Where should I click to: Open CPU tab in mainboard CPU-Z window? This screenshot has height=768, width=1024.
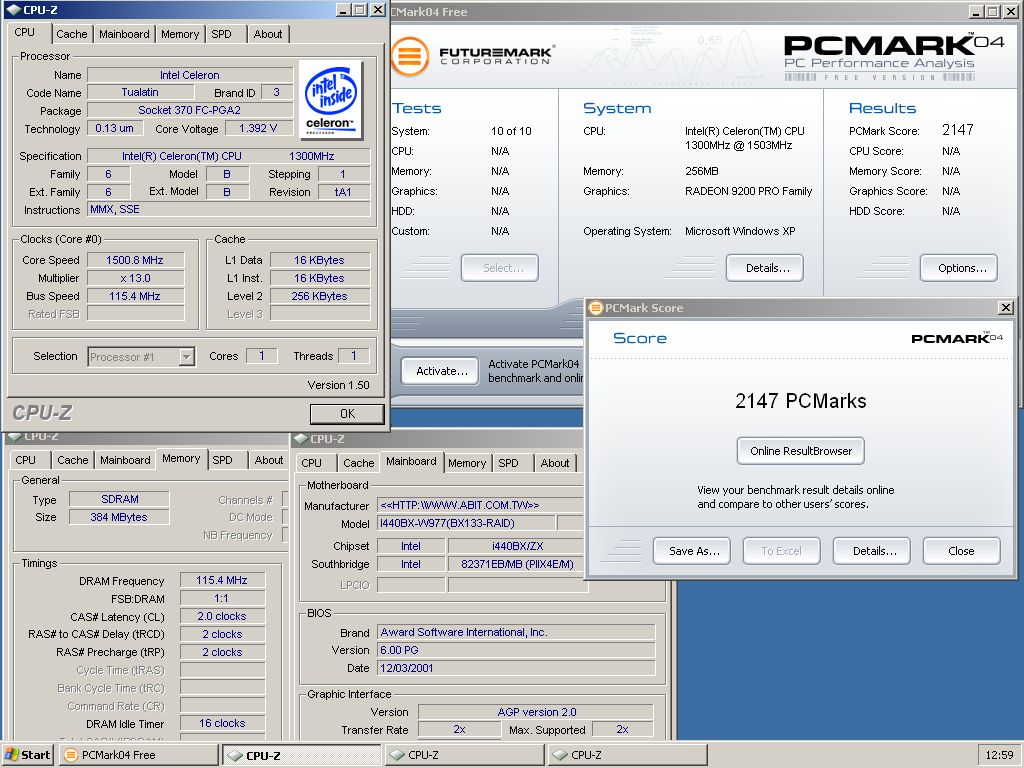(312, 462)
